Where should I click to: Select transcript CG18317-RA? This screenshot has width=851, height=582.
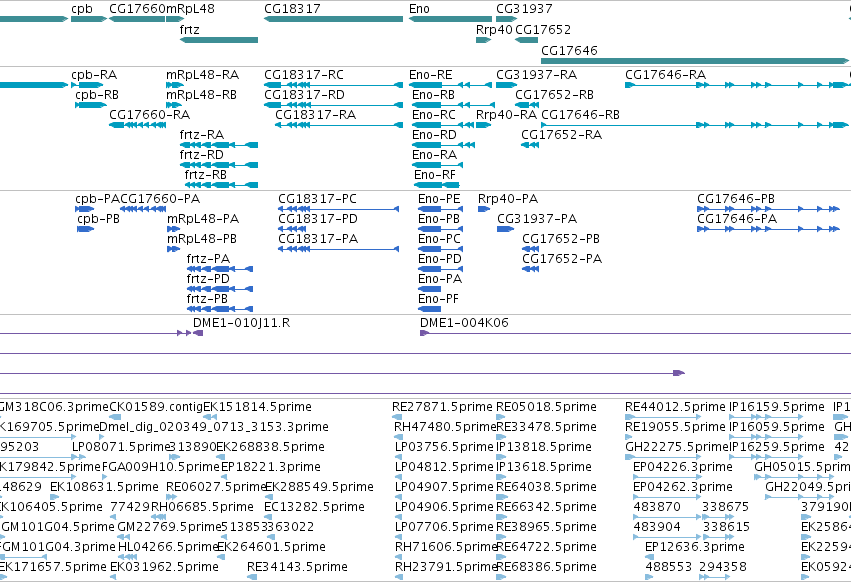(x=339, y=125)
